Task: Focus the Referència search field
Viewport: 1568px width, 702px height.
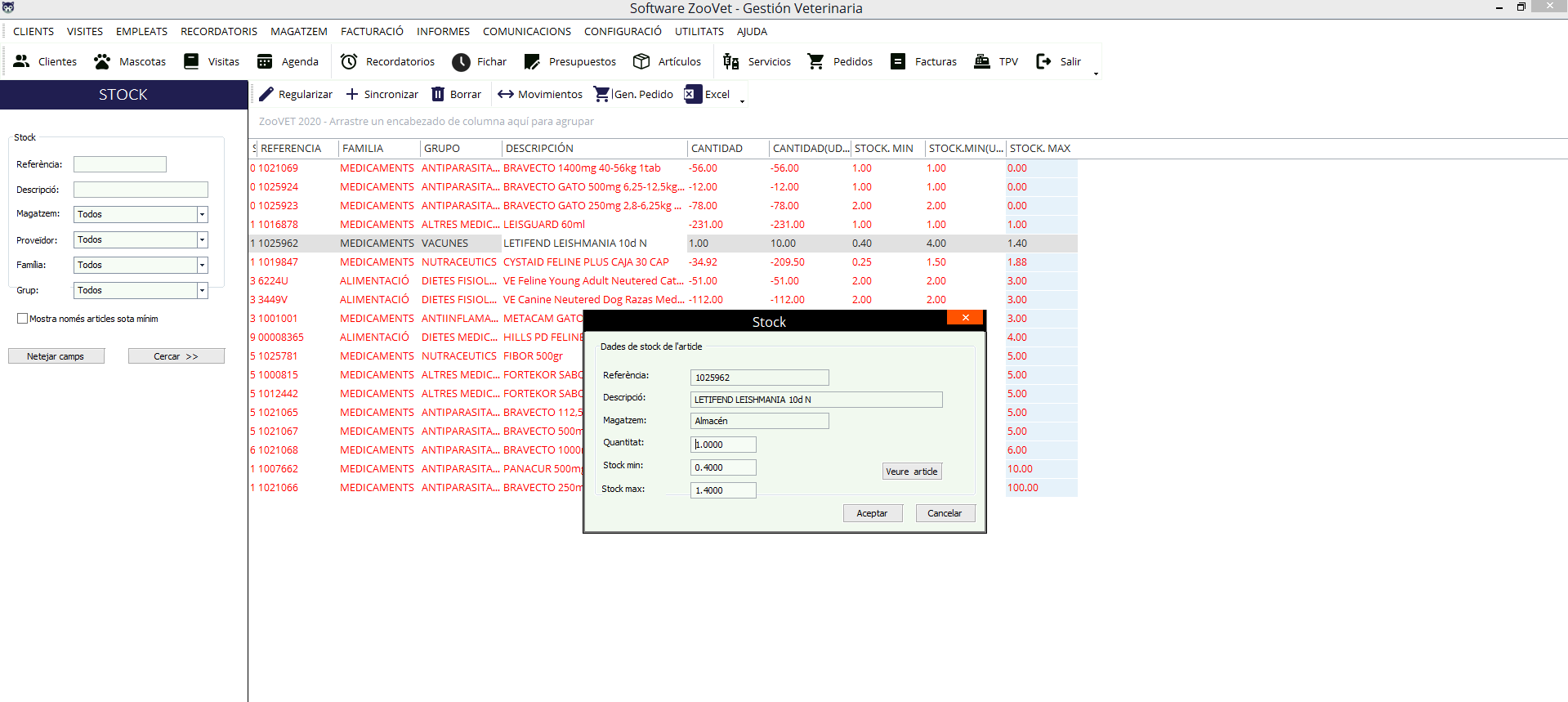Action: tap(120, 164)
